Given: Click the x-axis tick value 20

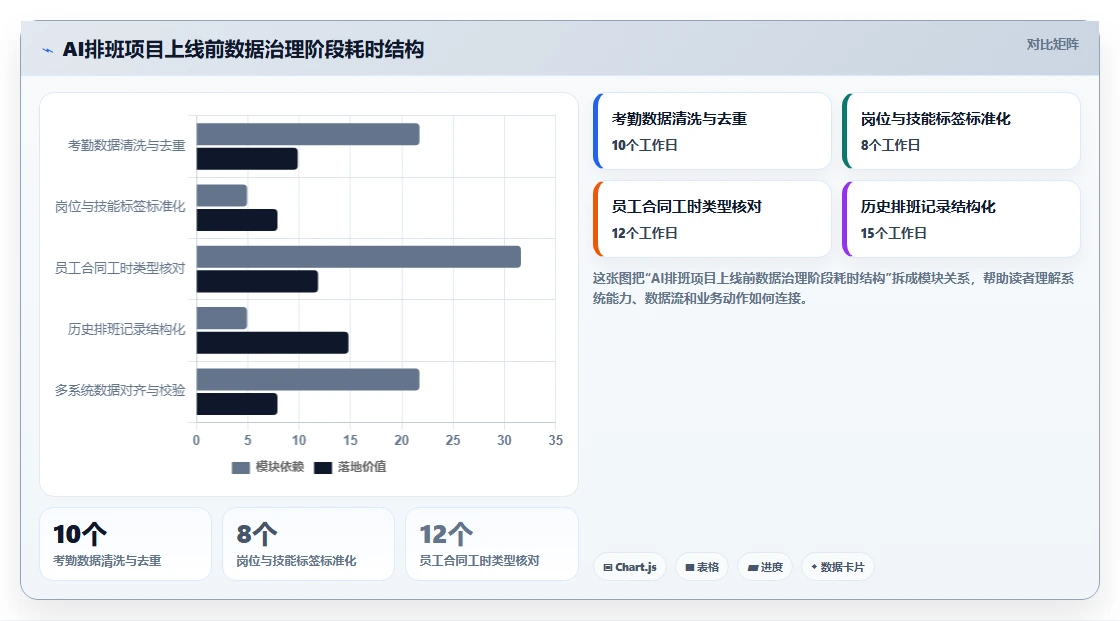Looking at the screenshot, I should pyautogui.click(x=401, y=440).
